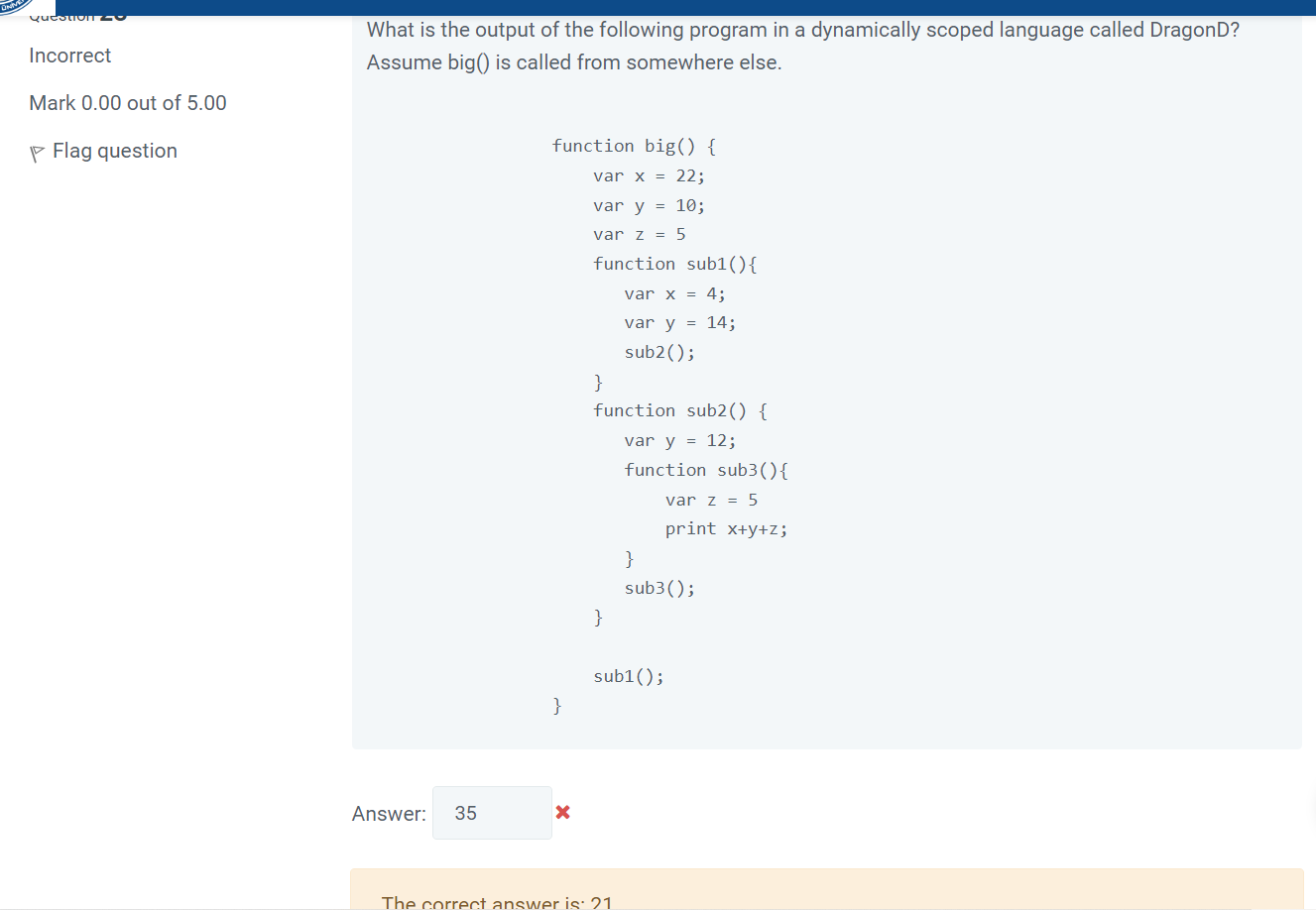
Task: Click the 'Mark 0.00 out of 5.00' text
Action: [x=128, y=103]
